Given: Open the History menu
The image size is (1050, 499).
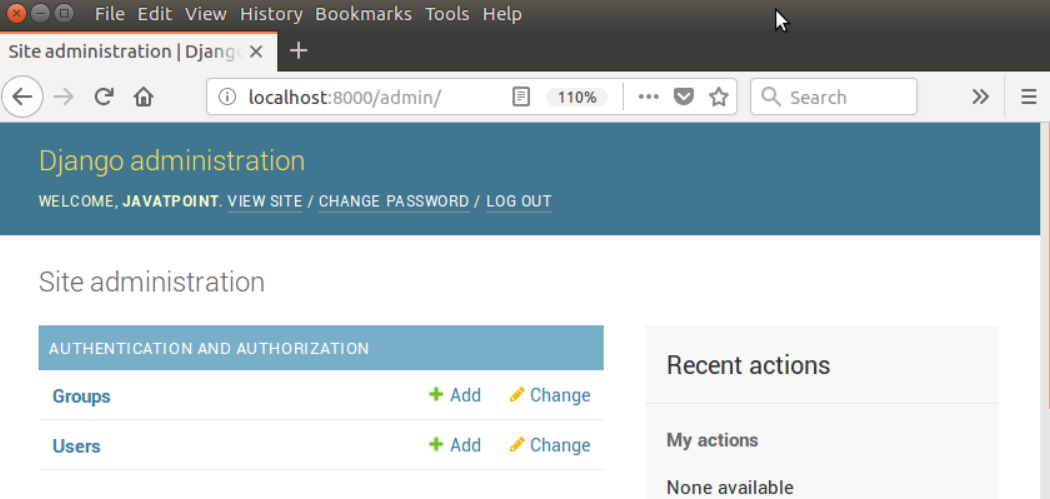Looking at the screenshot, I should tap(271, 13).
